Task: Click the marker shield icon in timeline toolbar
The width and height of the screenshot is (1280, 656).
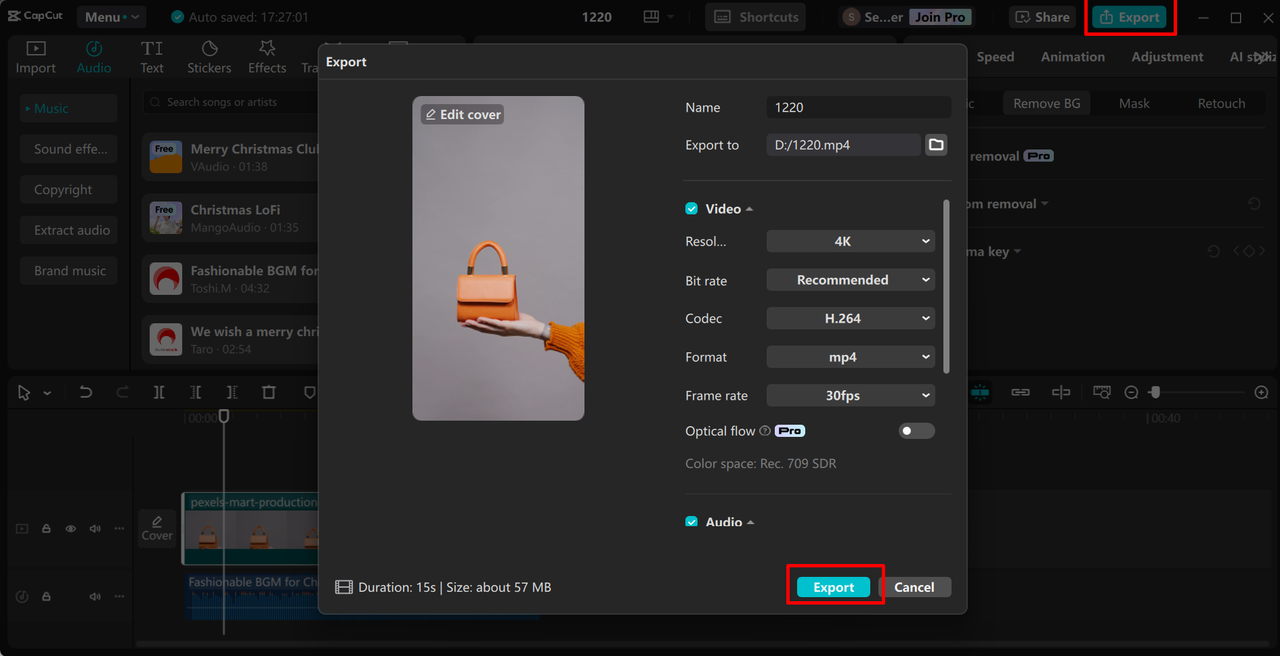Action: pos(309,393)
